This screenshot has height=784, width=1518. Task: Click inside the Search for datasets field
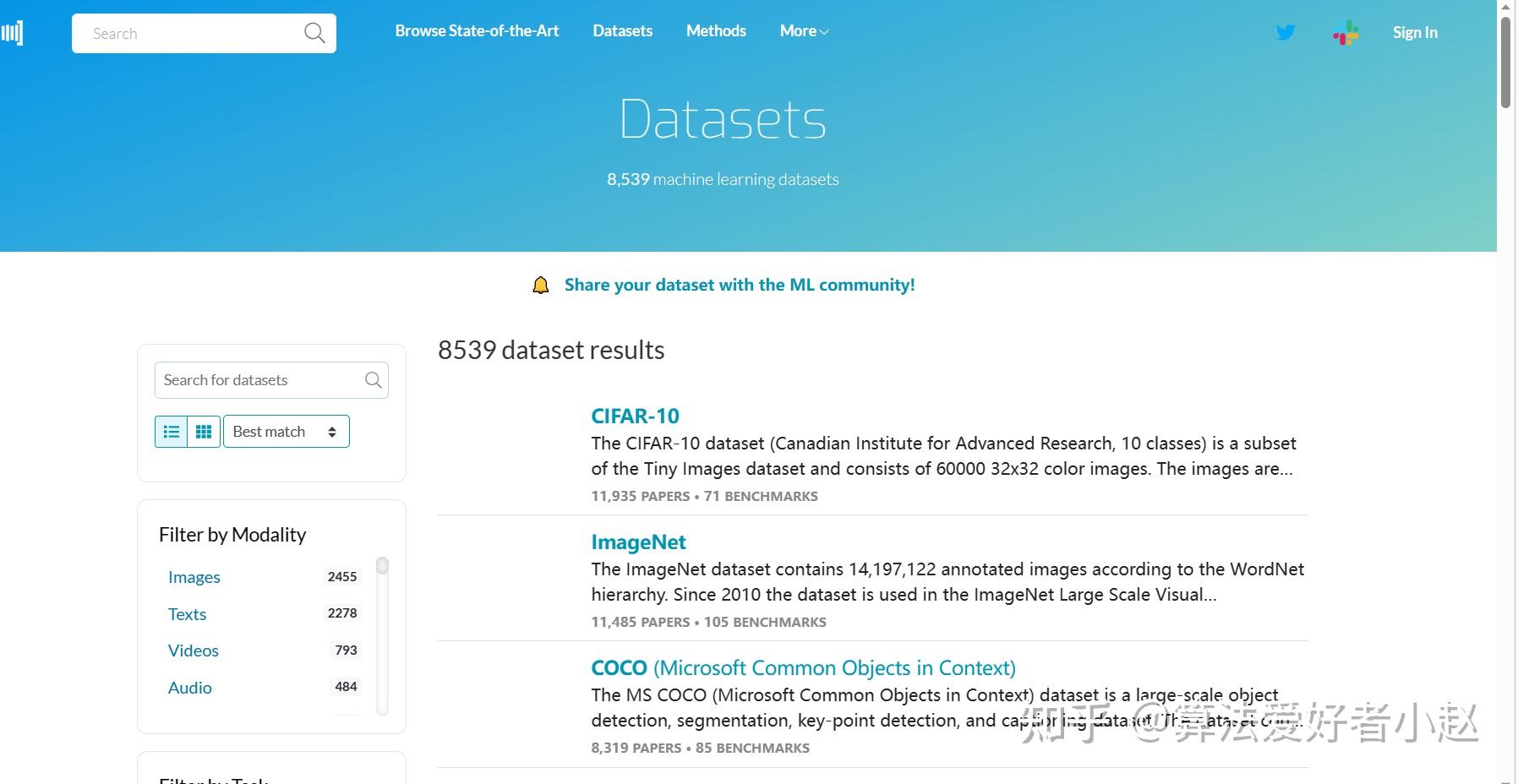click(x=254, y=380)
